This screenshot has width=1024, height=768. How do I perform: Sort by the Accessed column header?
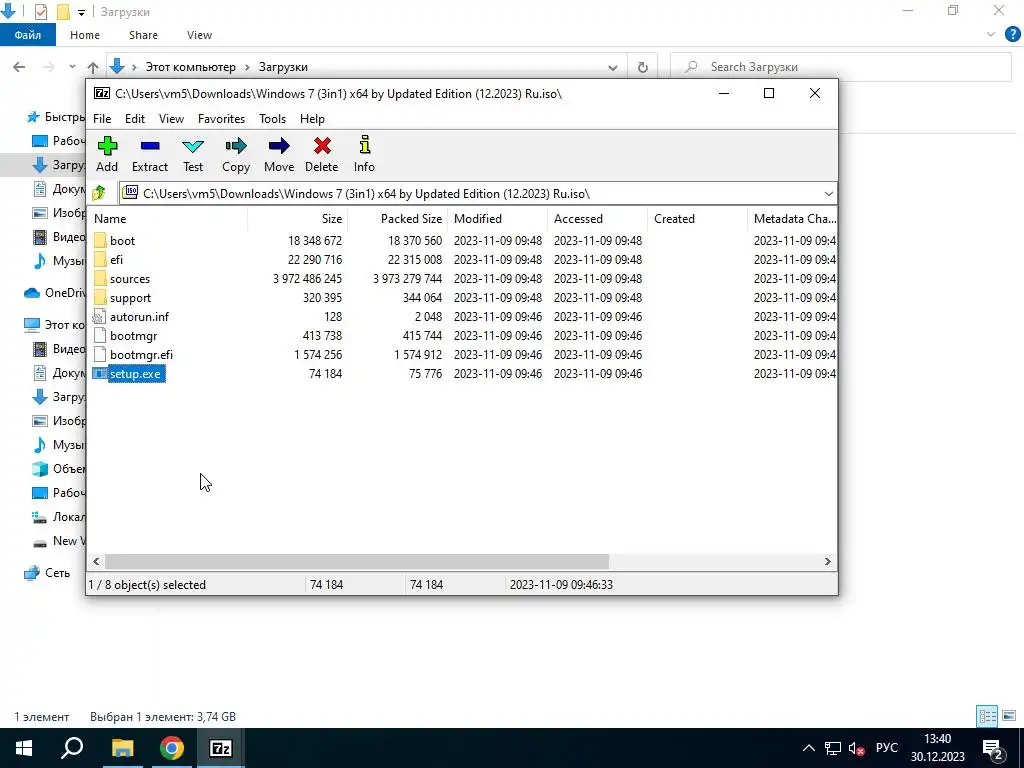tap(597, 219)
